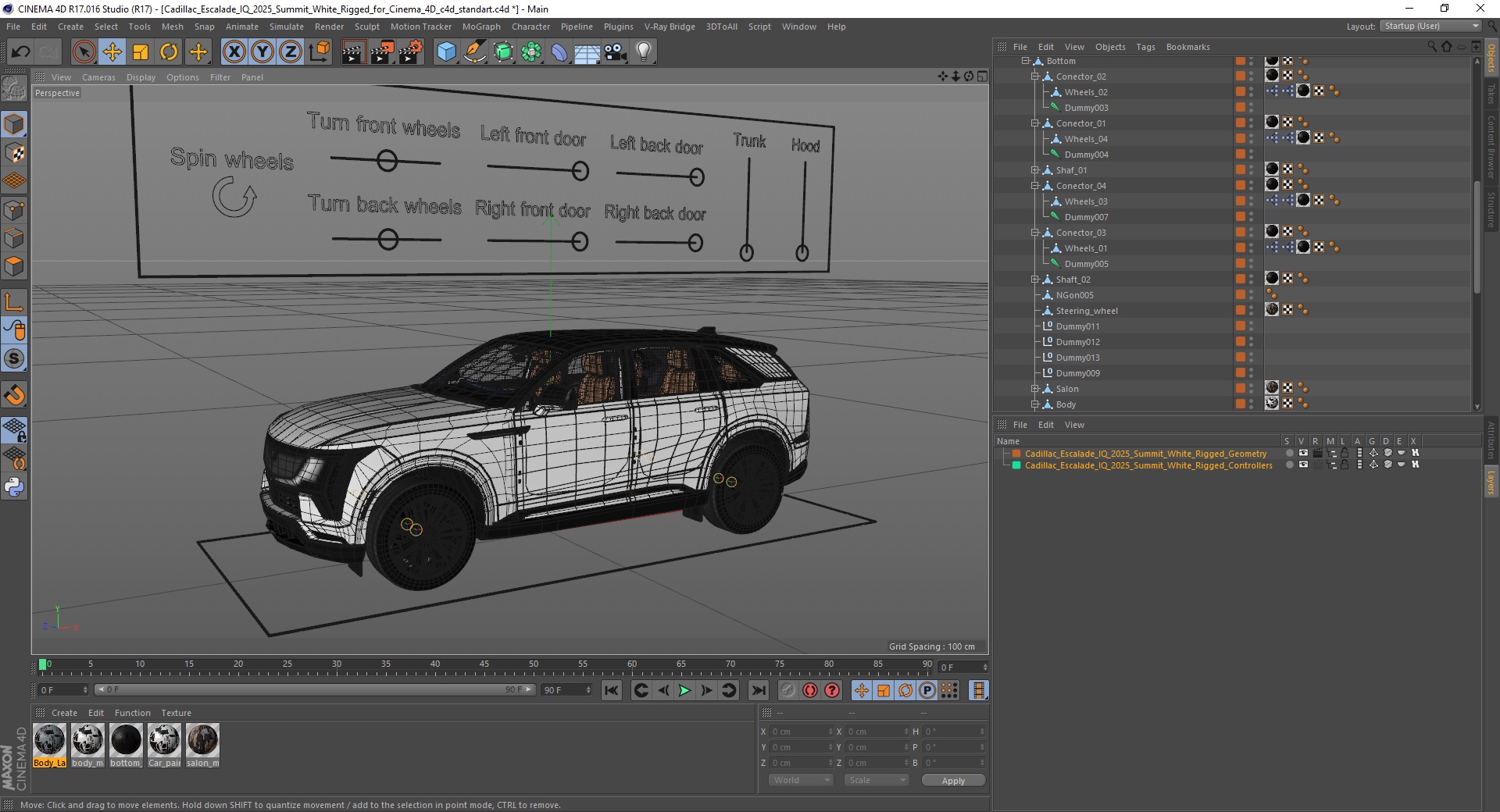Collapse the Conector_02 tree node
Screen dimensions: 1500x812
(x=1035, y=77)
